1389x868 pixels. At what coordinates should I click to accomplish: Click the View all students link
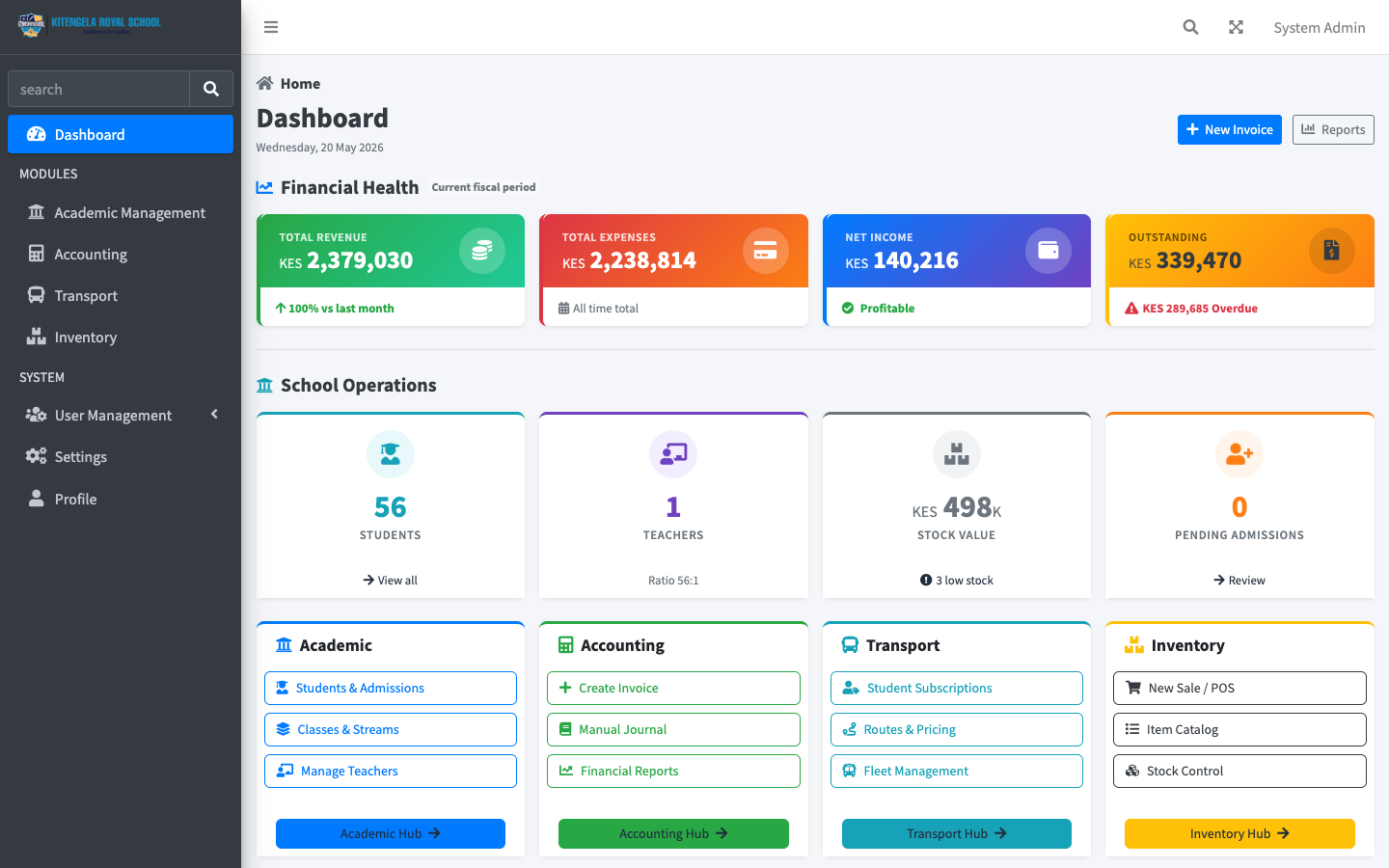coord(391,580)
